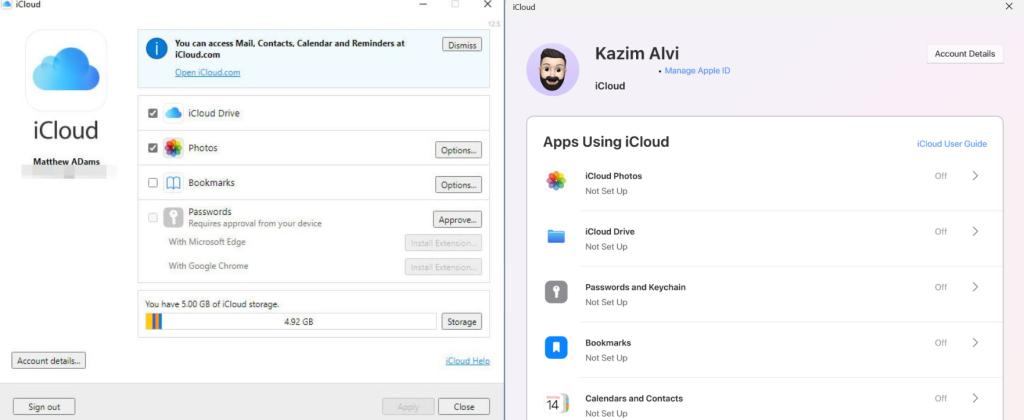The image size is (1024, 420).
Task: Click the Off status for Calendars and Contacts
Action: coord(940,398)
